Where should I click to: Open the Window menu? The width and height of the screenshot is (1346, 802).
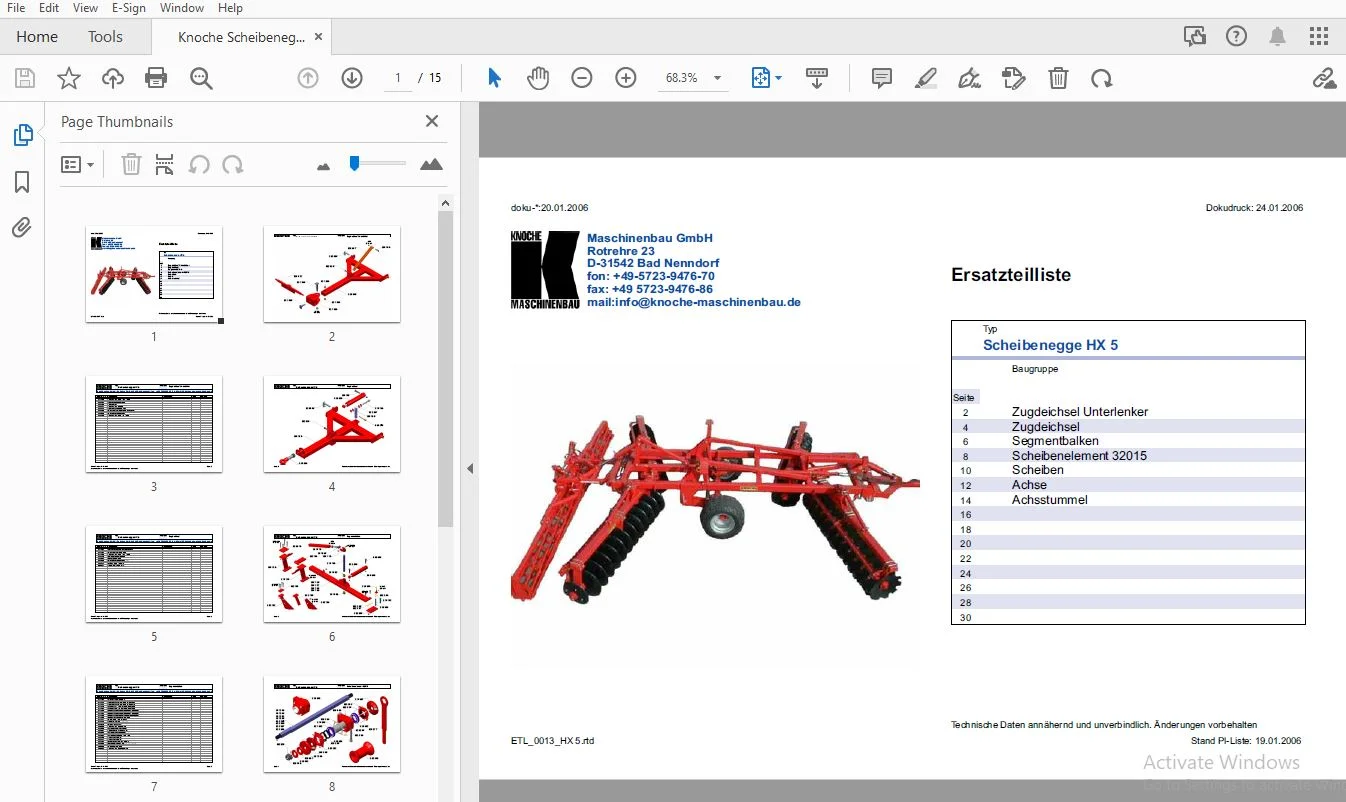coord(182,8)
